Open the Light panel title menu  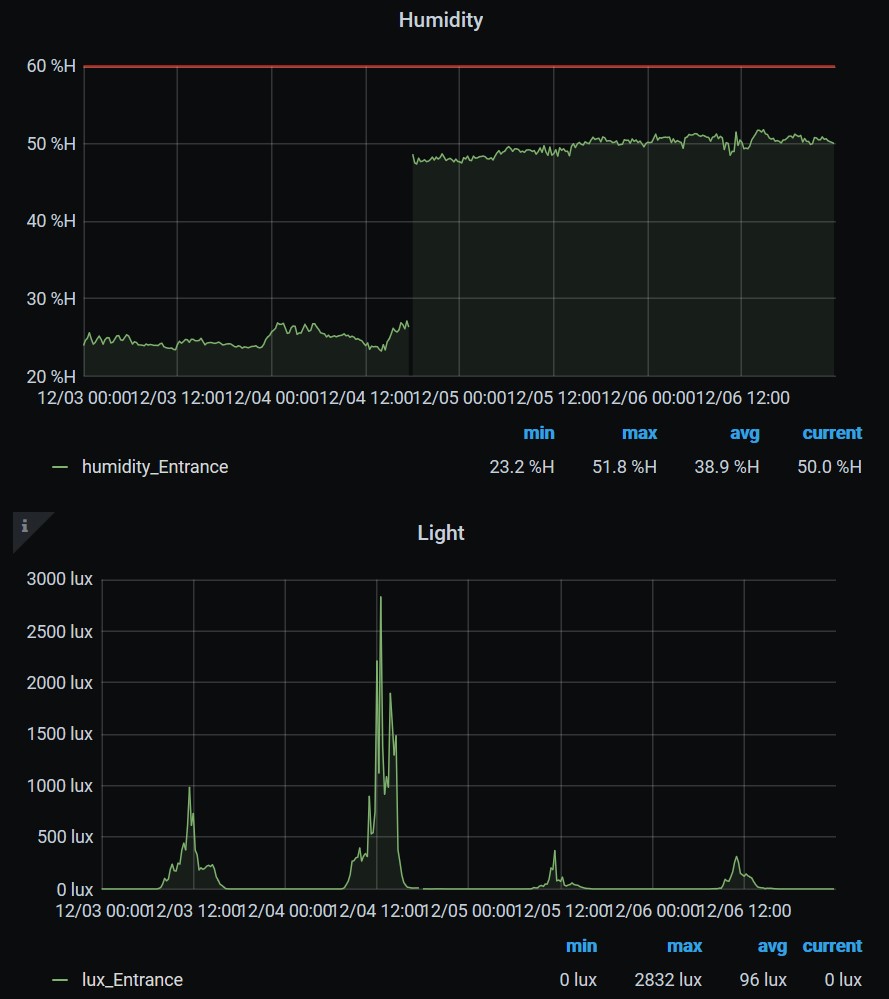click(440, 533)
